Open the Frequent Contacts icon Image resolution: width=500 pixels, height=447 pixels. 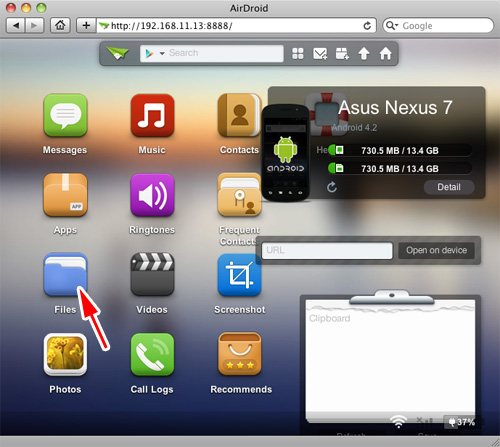239,195
